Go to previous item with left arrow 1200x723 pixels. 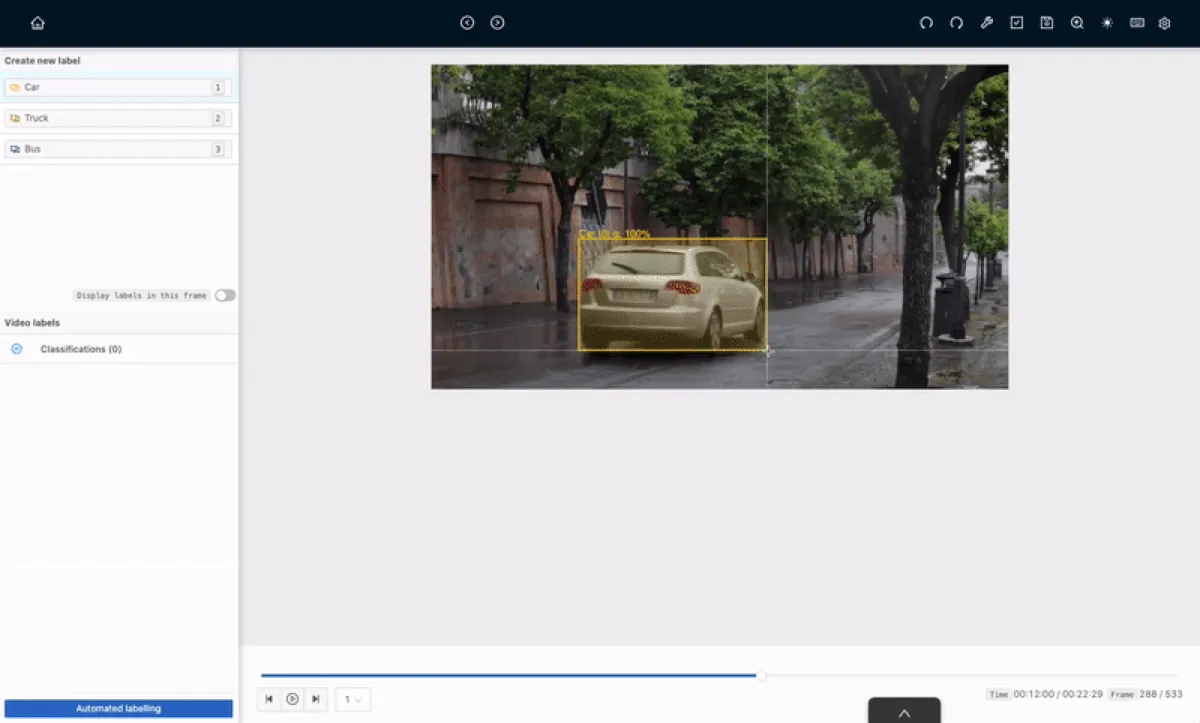467,23
